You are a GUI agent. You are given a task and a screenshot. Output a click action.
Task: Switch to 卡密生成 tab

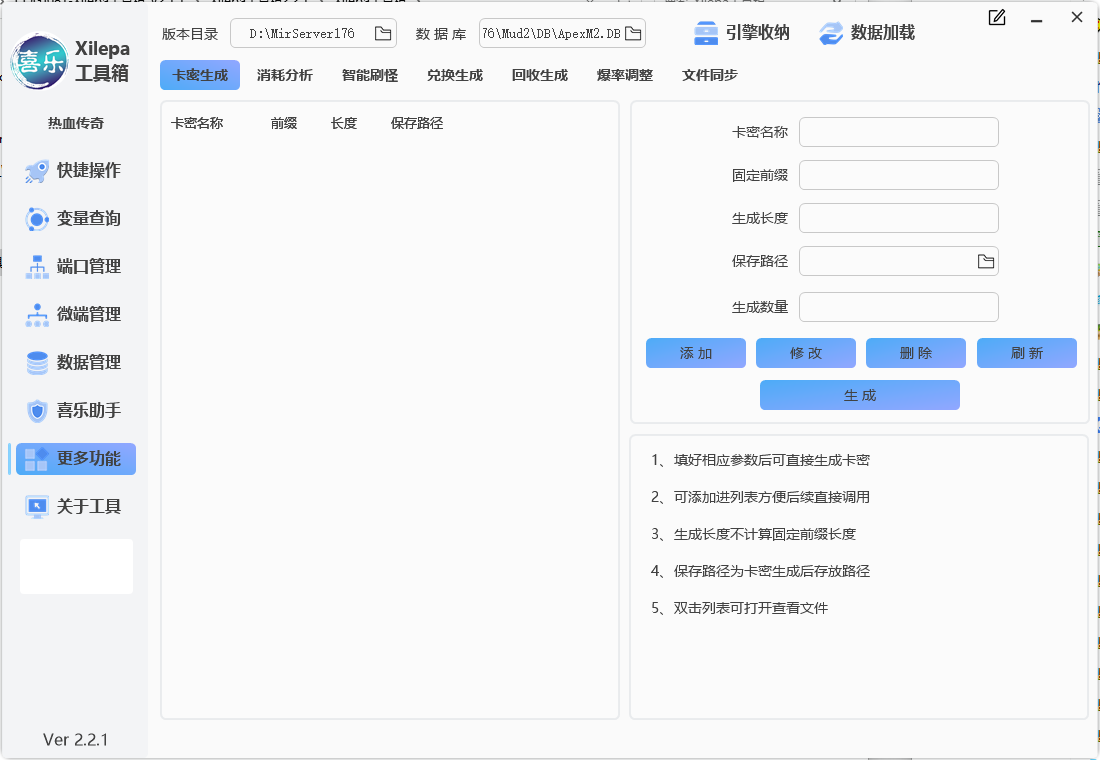pos(200,75)
